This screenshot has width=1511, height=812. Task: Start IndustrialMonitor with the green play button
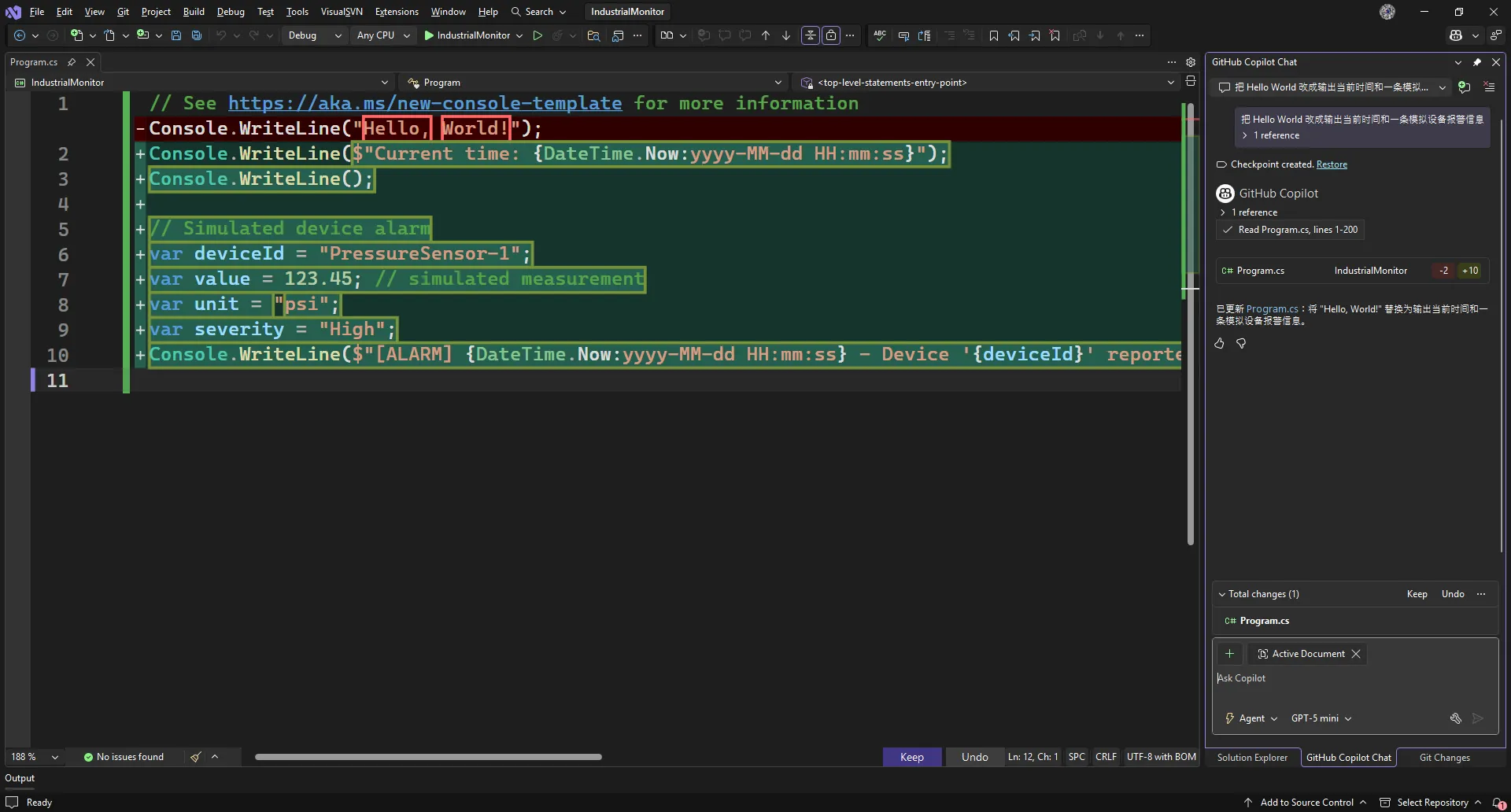429,35
